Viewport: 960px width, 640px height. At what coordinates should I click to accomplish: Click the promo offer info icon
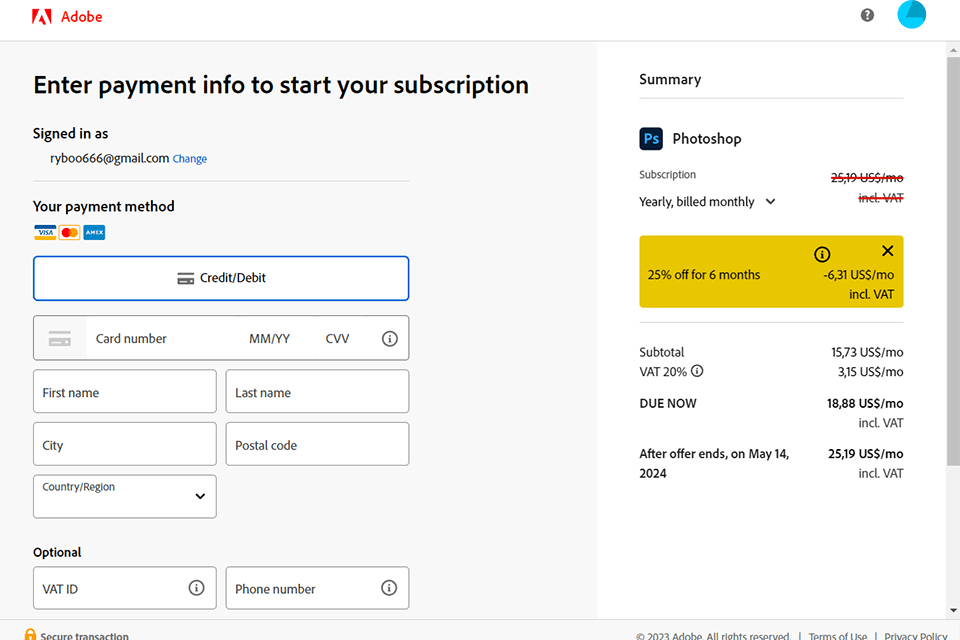822,254
